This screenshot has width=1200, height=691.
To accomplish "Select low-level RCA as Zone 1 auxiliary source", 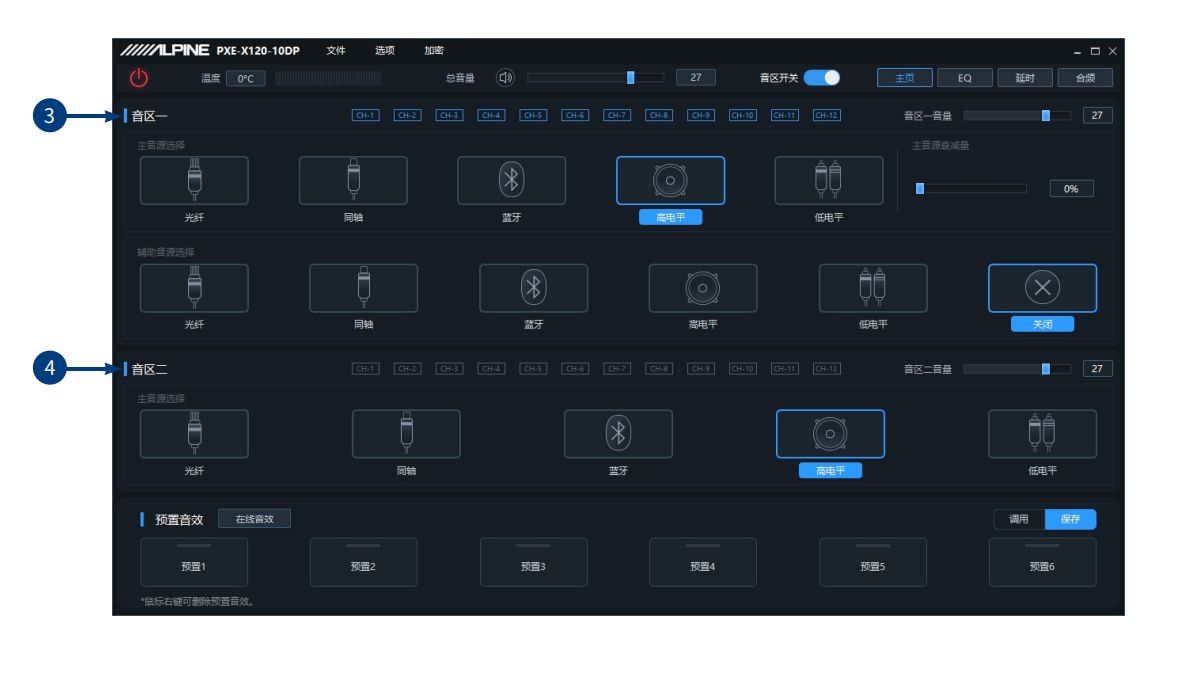I will (873, 288).
